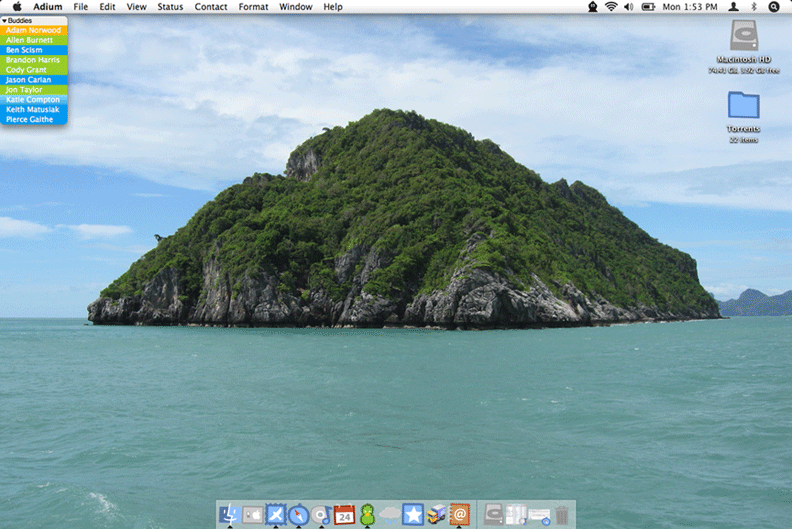Select buddy Ben Scism

coord(34,50)
